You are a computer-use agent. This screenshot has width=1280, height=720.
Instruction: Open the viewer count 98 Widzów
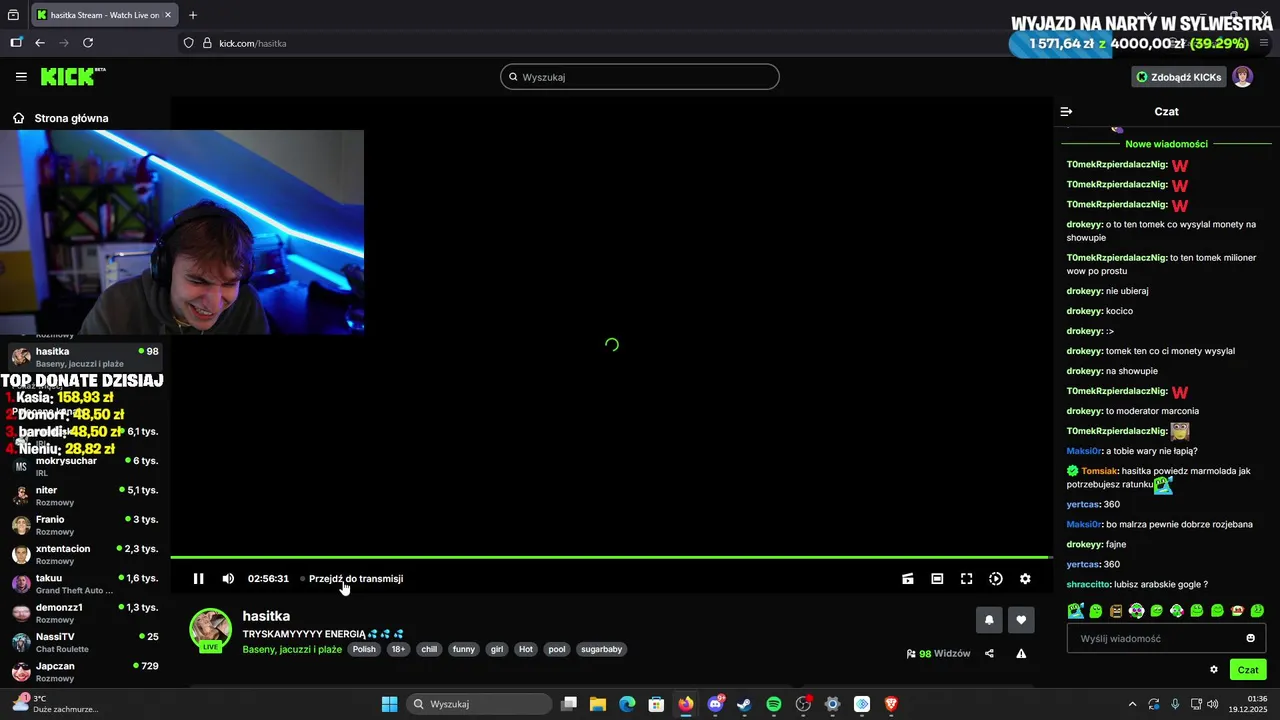click(x=938, y=654)
